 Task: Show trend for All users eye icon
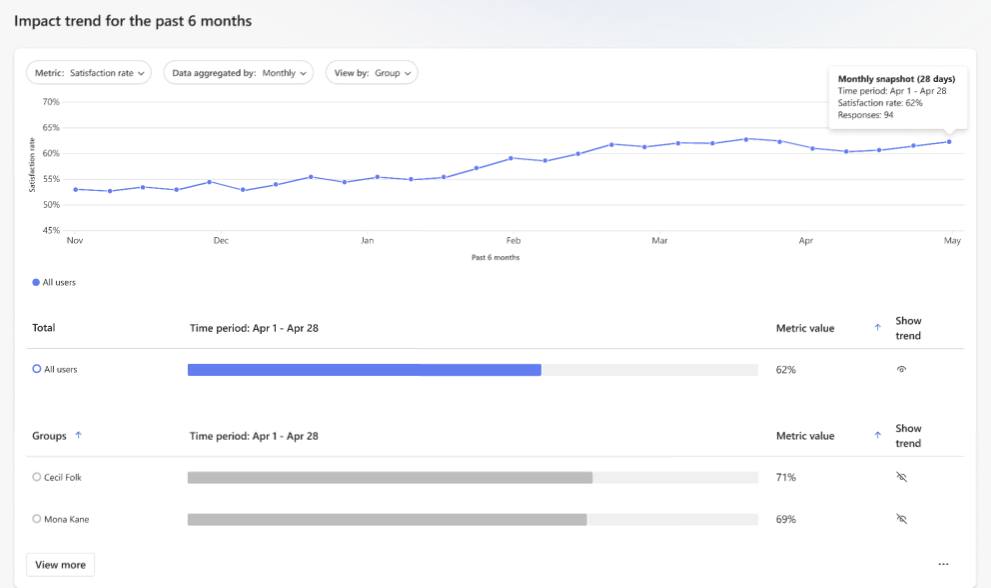(901, 370)
